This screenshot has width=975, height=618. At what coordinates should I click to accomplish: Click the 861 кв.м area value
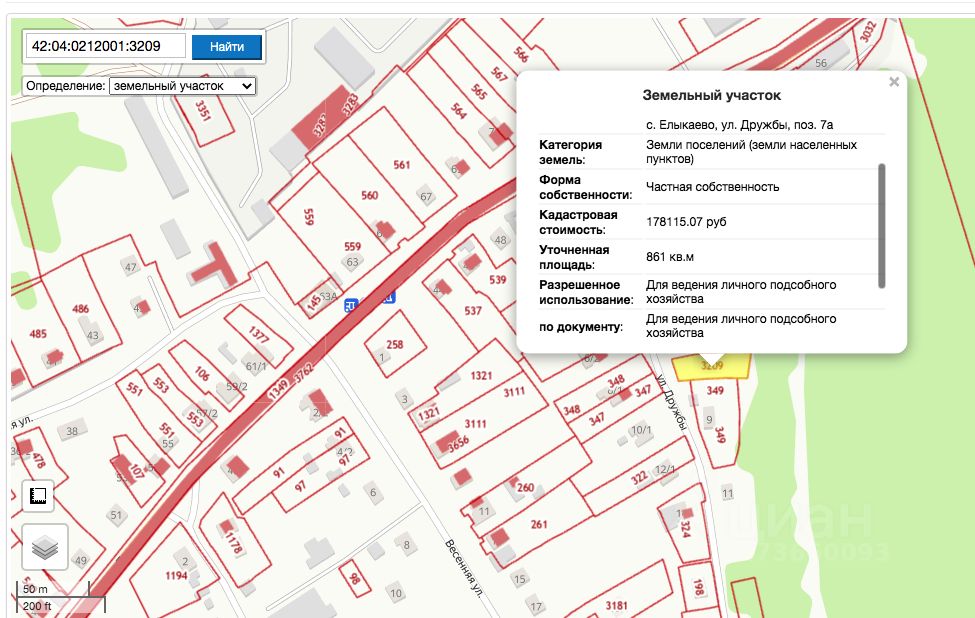[x=670, y=257]
